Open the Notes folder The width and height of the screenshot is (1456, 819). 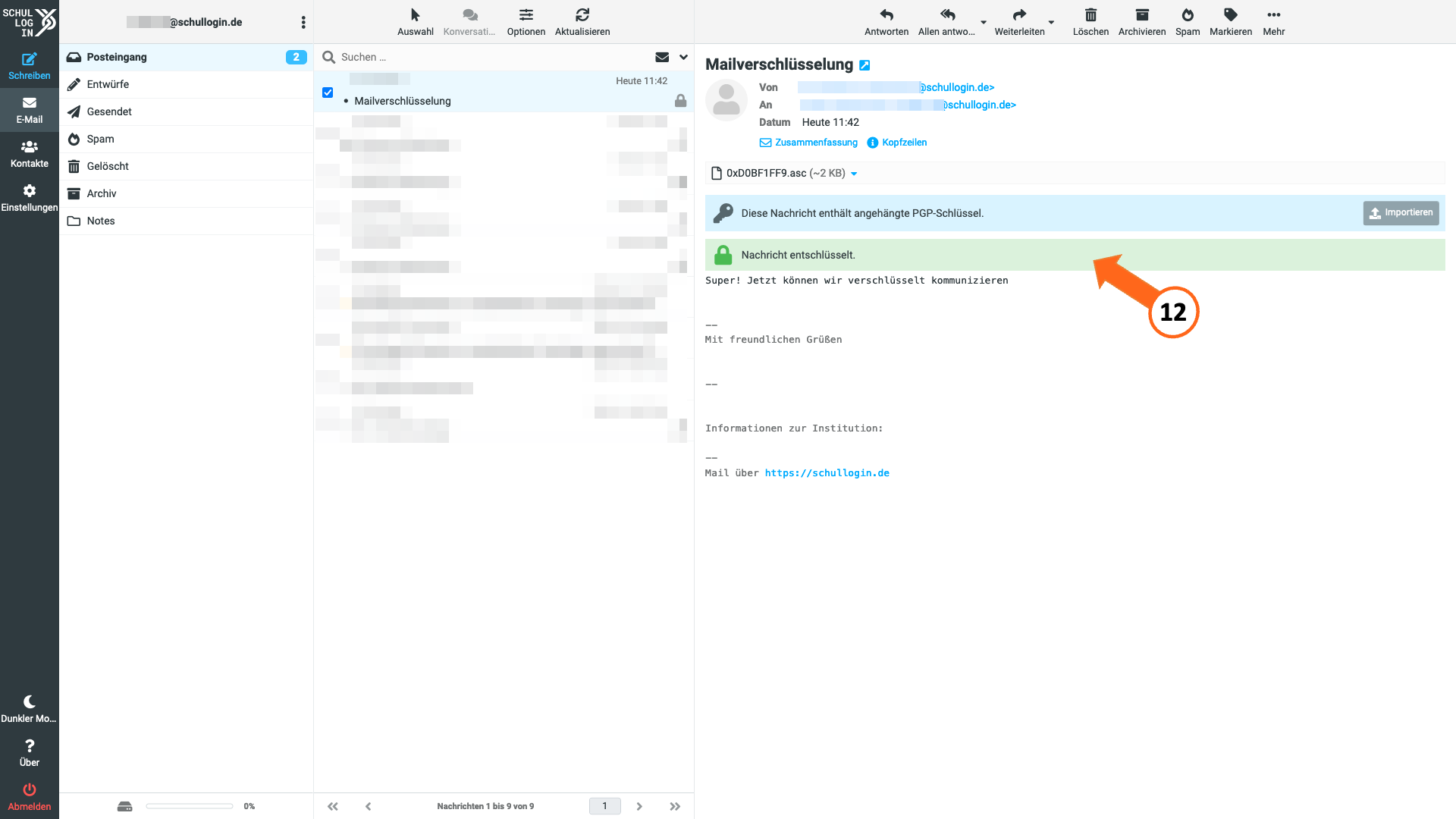187,221
